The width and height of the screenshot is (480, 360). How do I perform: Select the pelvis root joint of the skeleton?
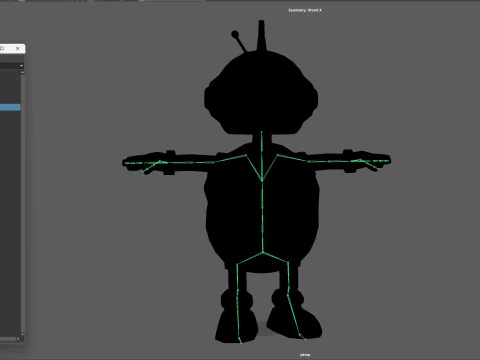263,253
